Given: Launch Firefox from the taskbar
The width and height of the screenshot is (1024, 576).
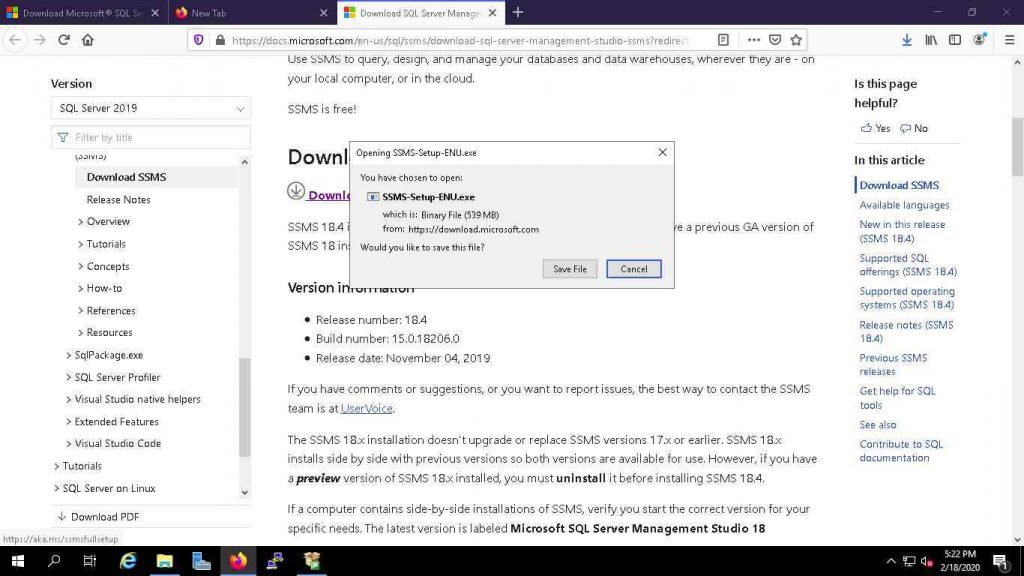Looking at the screenshot, I should pos(238,562).
